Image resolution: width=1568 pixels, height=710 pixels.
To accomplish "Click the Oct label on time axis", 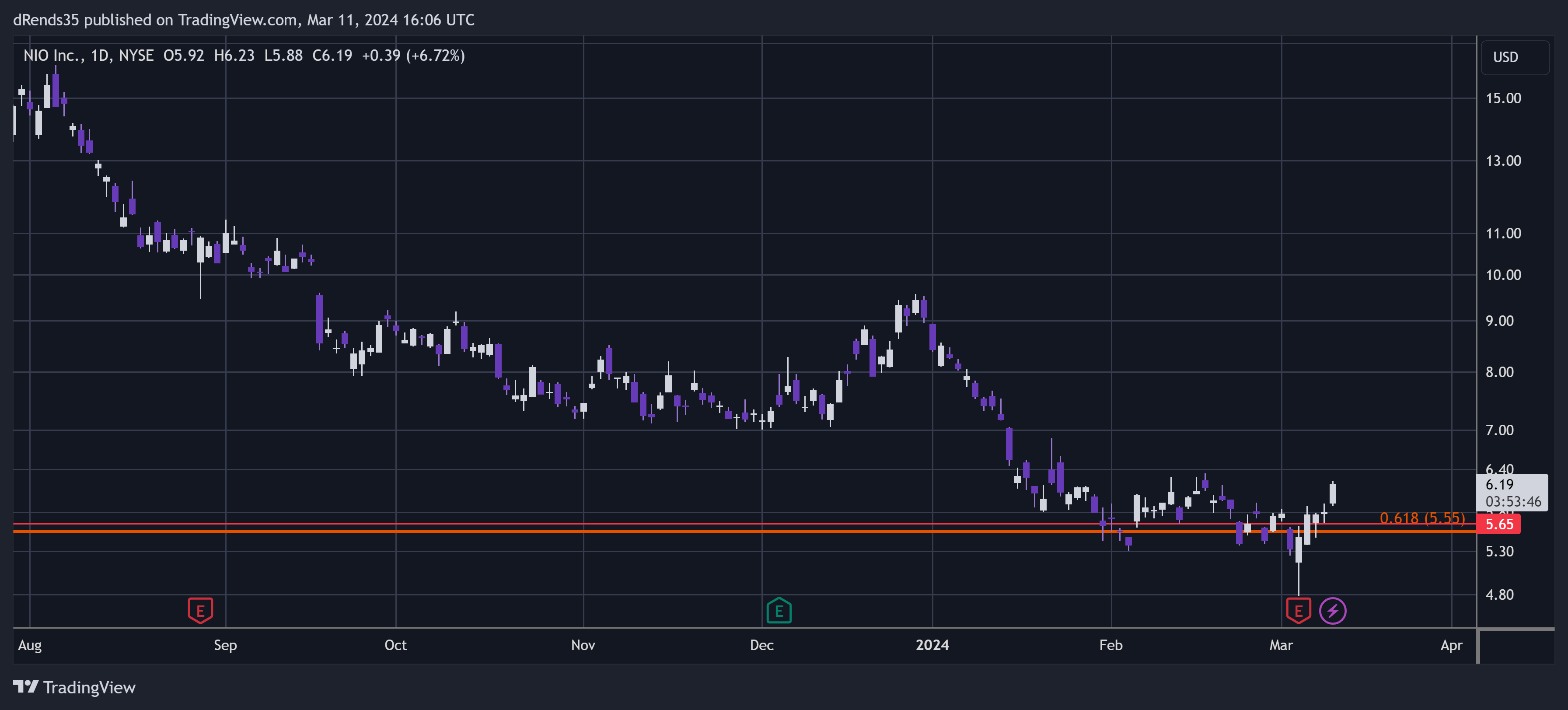I will coord(396,645).
